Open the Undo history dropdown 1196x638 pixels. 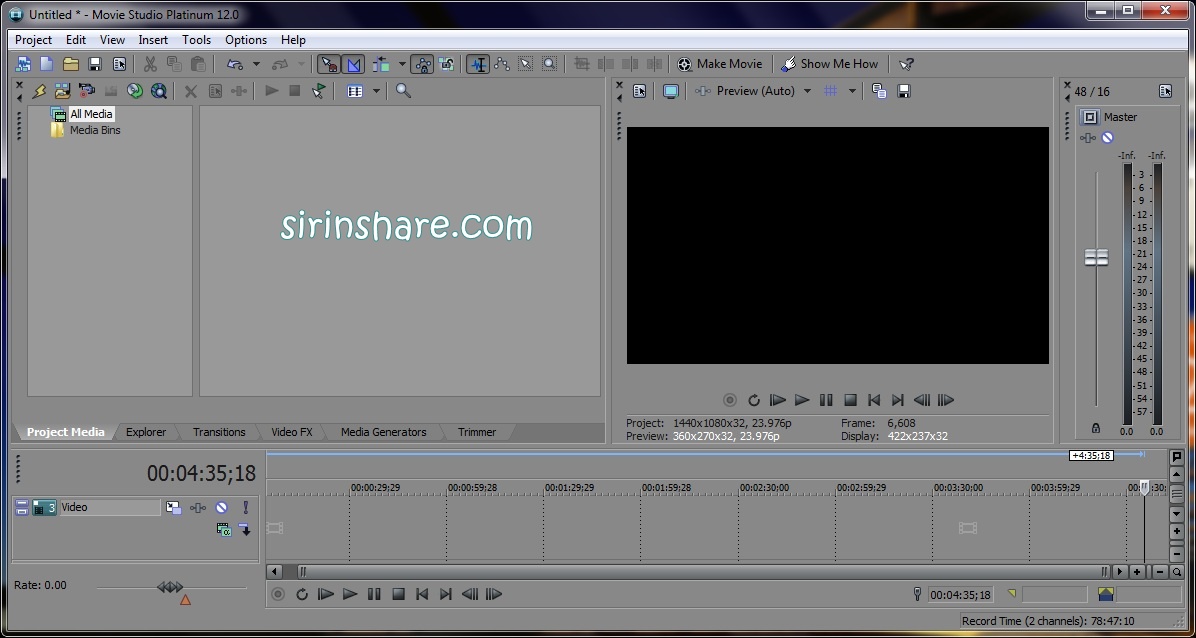tap(256, 64)
